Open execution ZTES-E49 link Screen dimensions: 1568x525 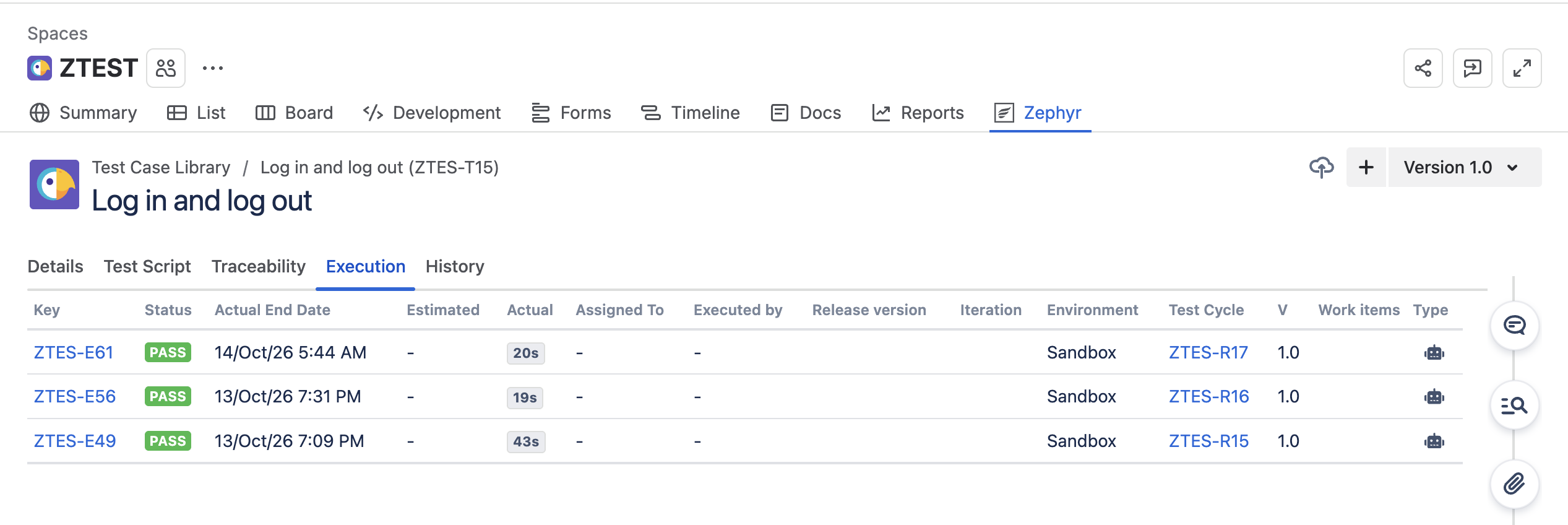(x=75, y=441)
